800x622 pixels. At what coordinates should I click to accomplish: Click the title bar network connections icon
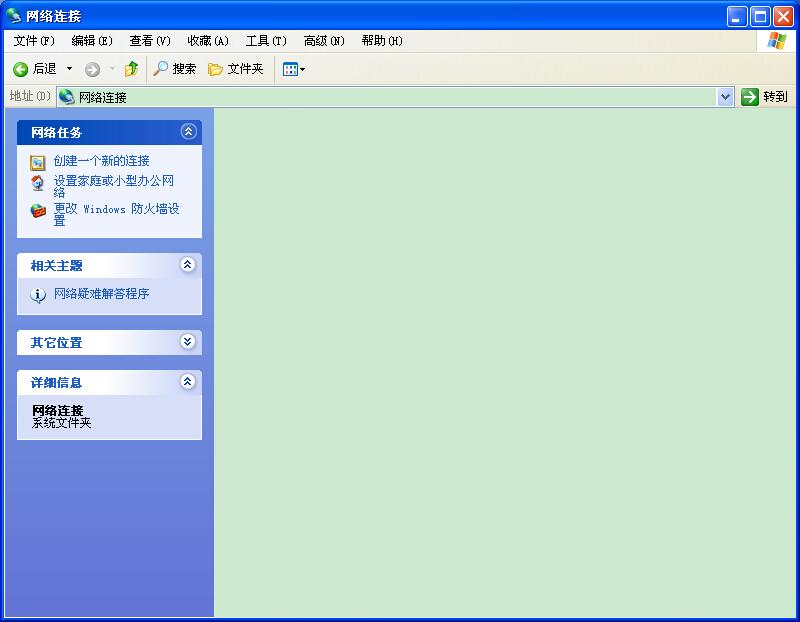(14, 16)
